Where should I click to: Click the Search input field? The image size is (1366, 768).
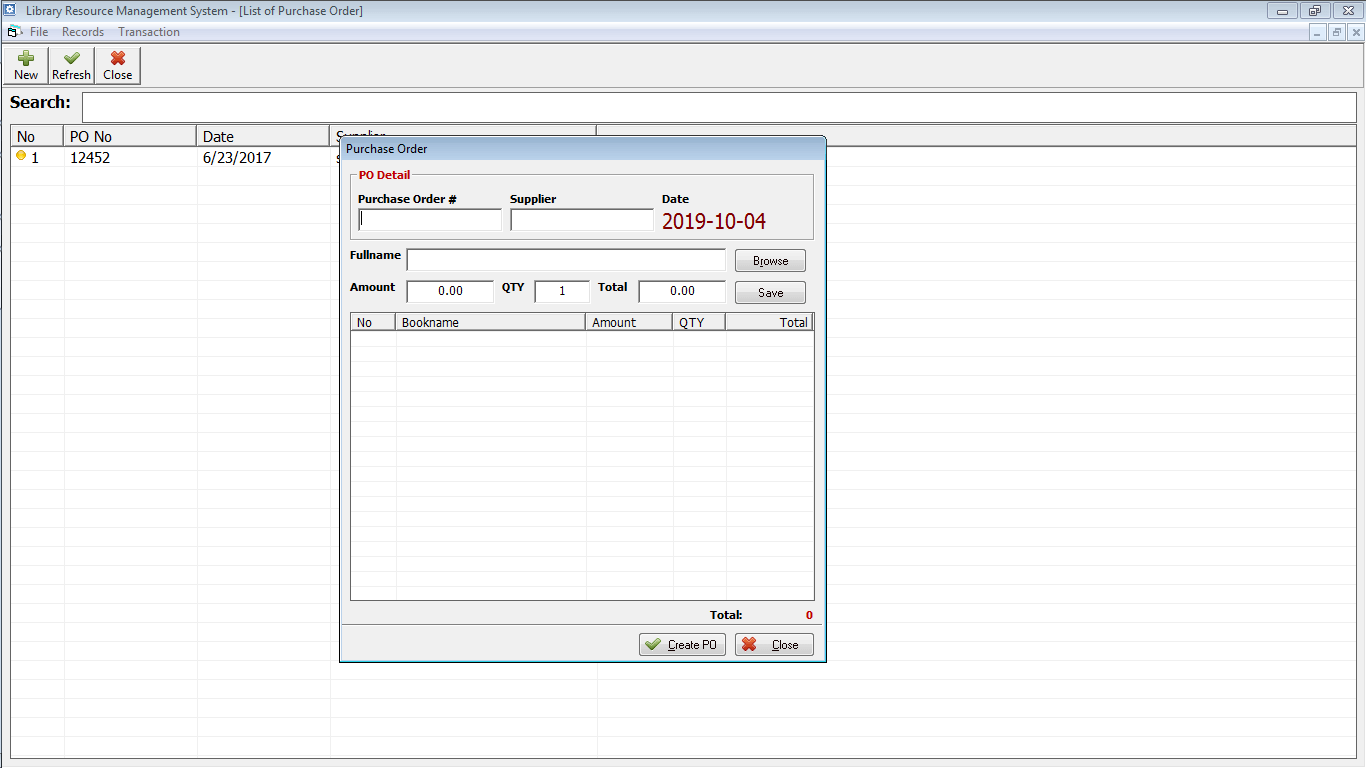click(719, 107)
